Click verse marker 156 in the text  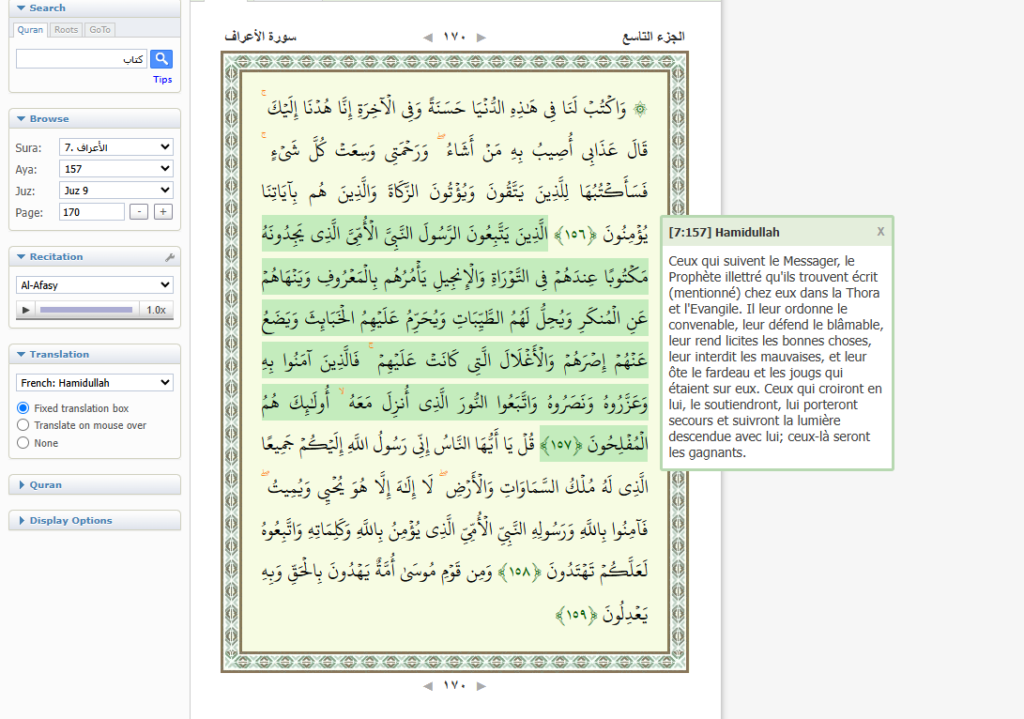(575, 234)
